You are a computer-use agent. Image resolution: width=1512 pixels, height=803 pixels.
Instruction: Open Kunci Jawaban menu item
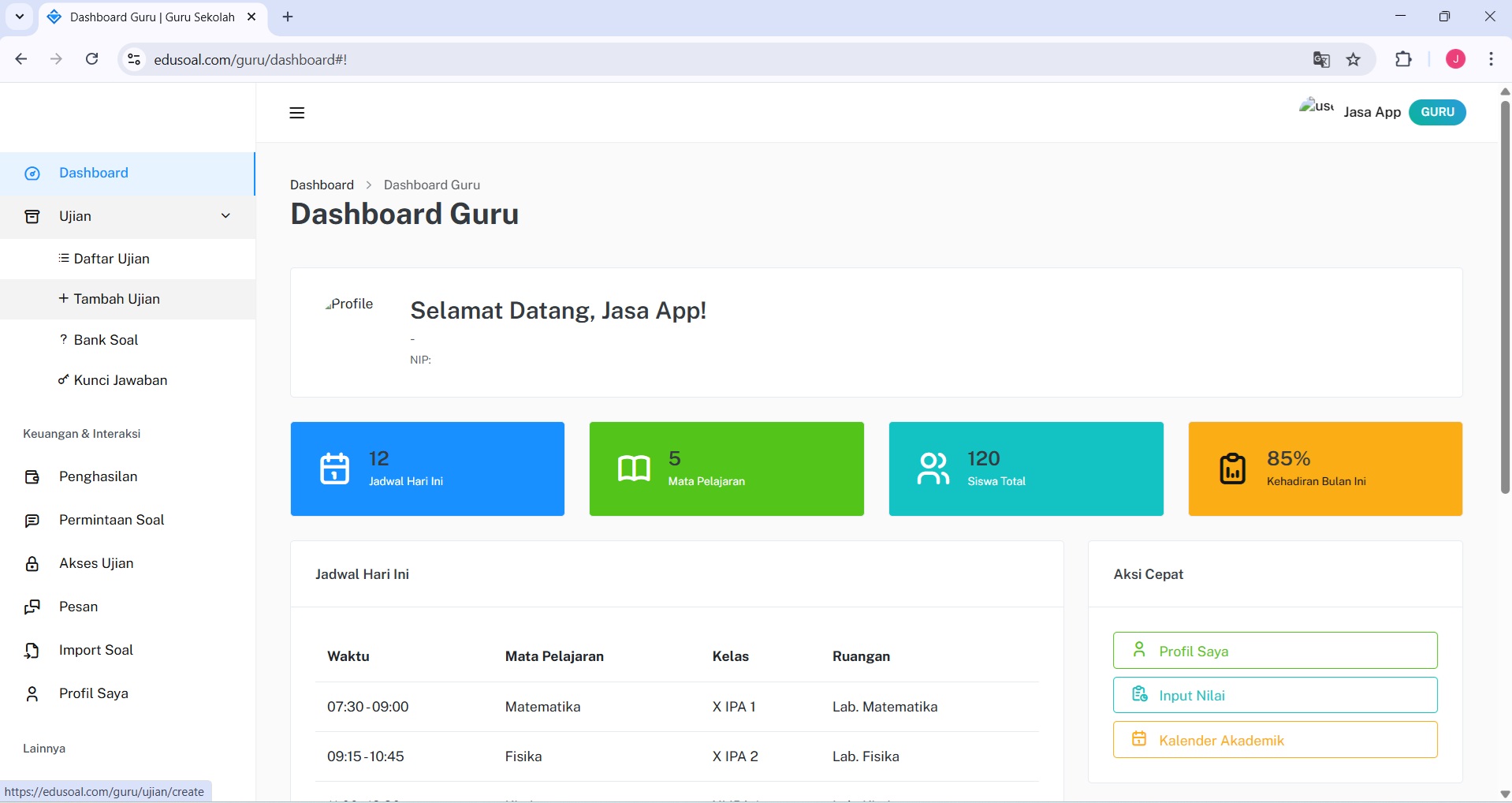click(x=120, y=379)
